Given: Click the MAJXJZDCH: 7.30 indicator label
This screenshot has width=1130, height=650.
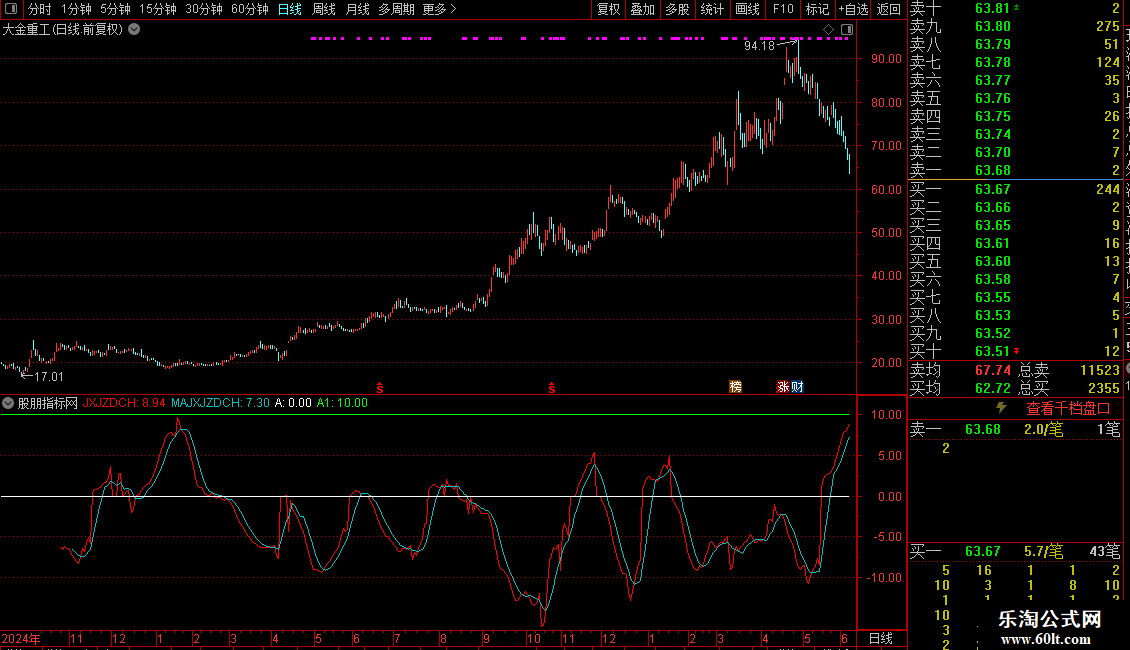Looking at the screenshot, I should (x=220, y=403).
